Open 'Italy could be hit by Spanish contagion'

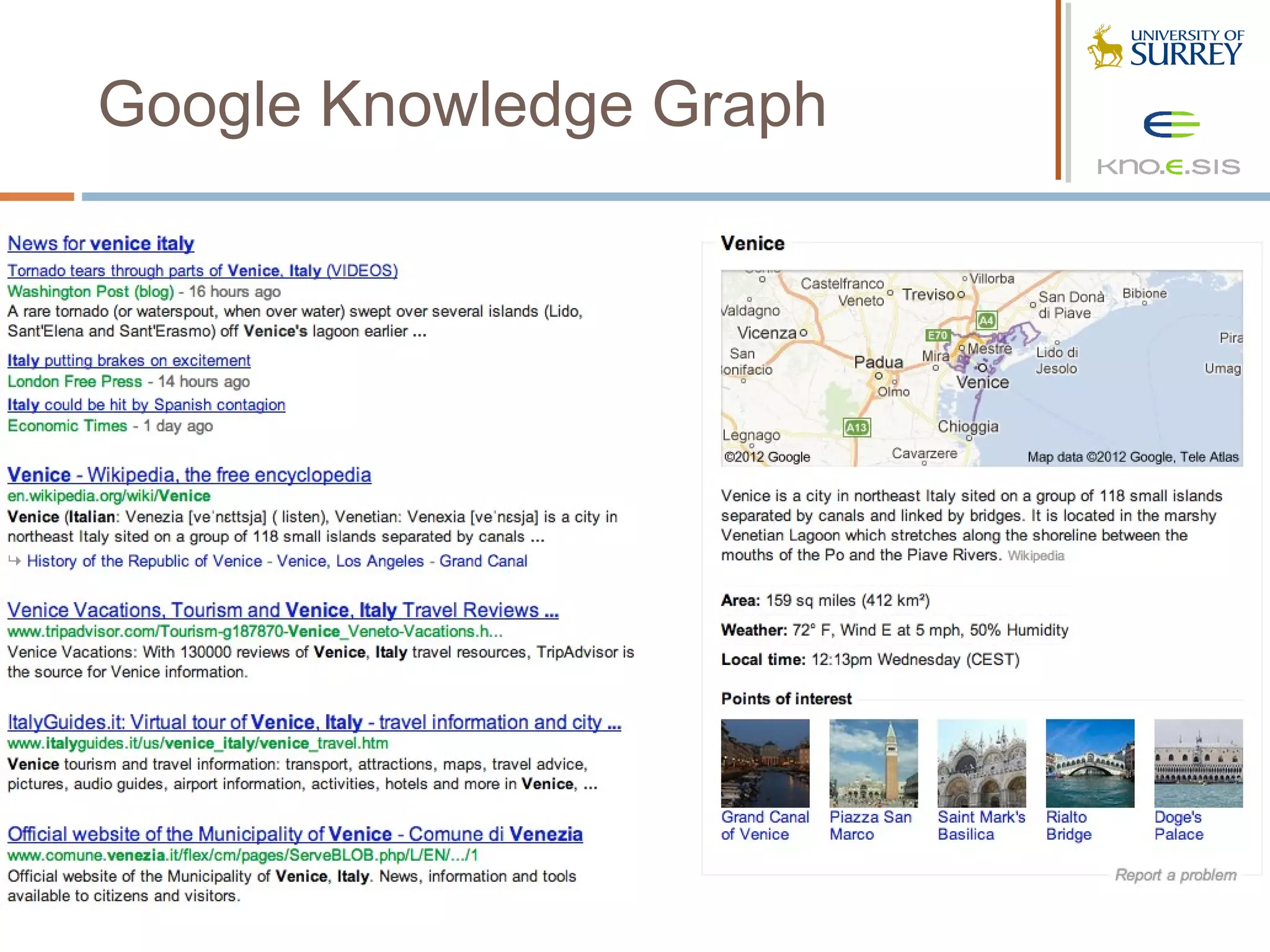tap(146, 405)
